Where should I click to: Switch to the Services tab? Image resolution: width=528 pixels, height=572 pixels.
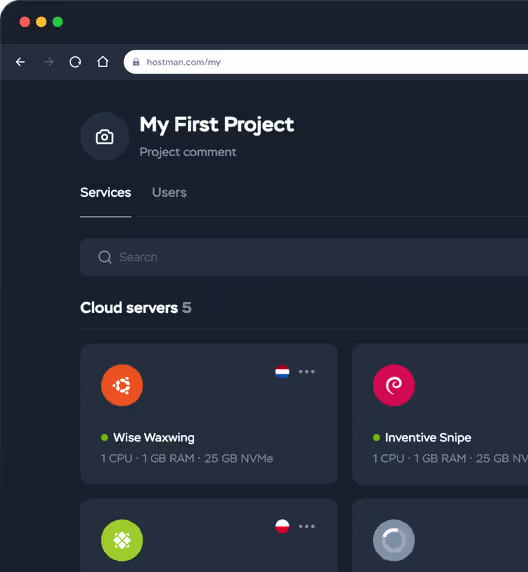[x=105, y=192]
